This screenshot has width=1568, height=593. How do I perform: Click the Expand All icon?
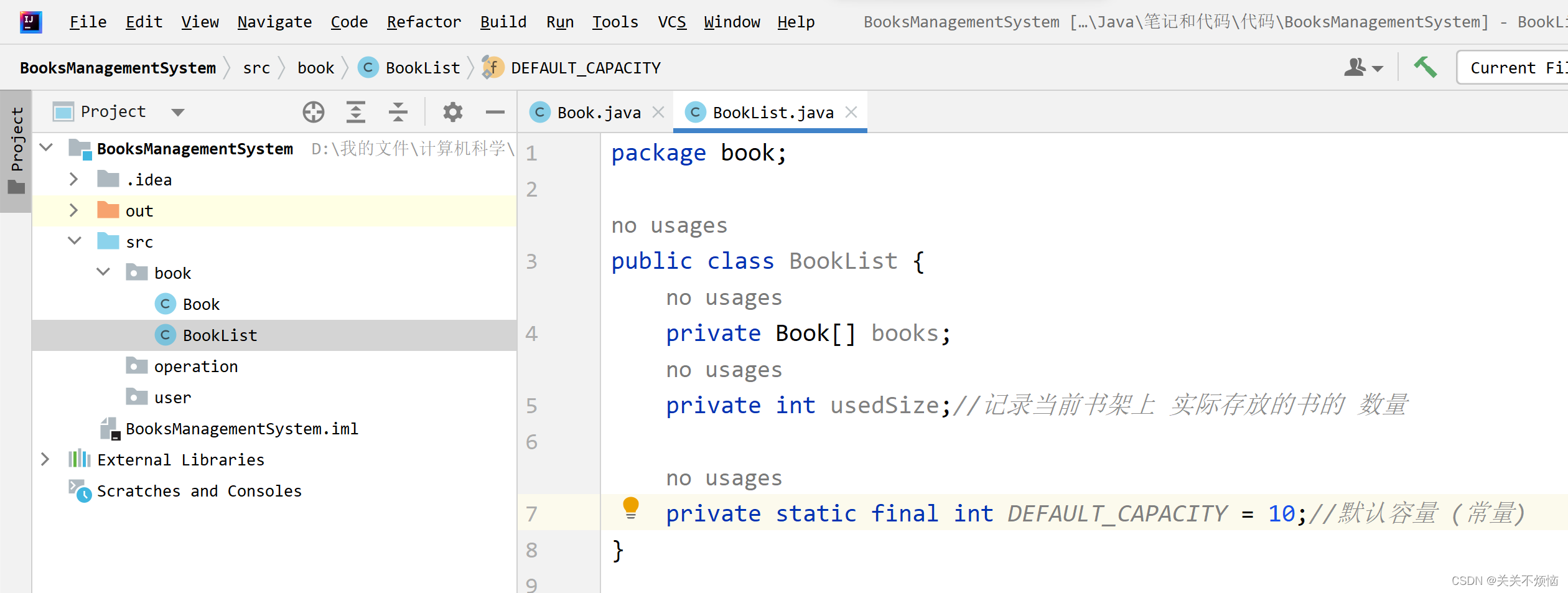[355, 112]
